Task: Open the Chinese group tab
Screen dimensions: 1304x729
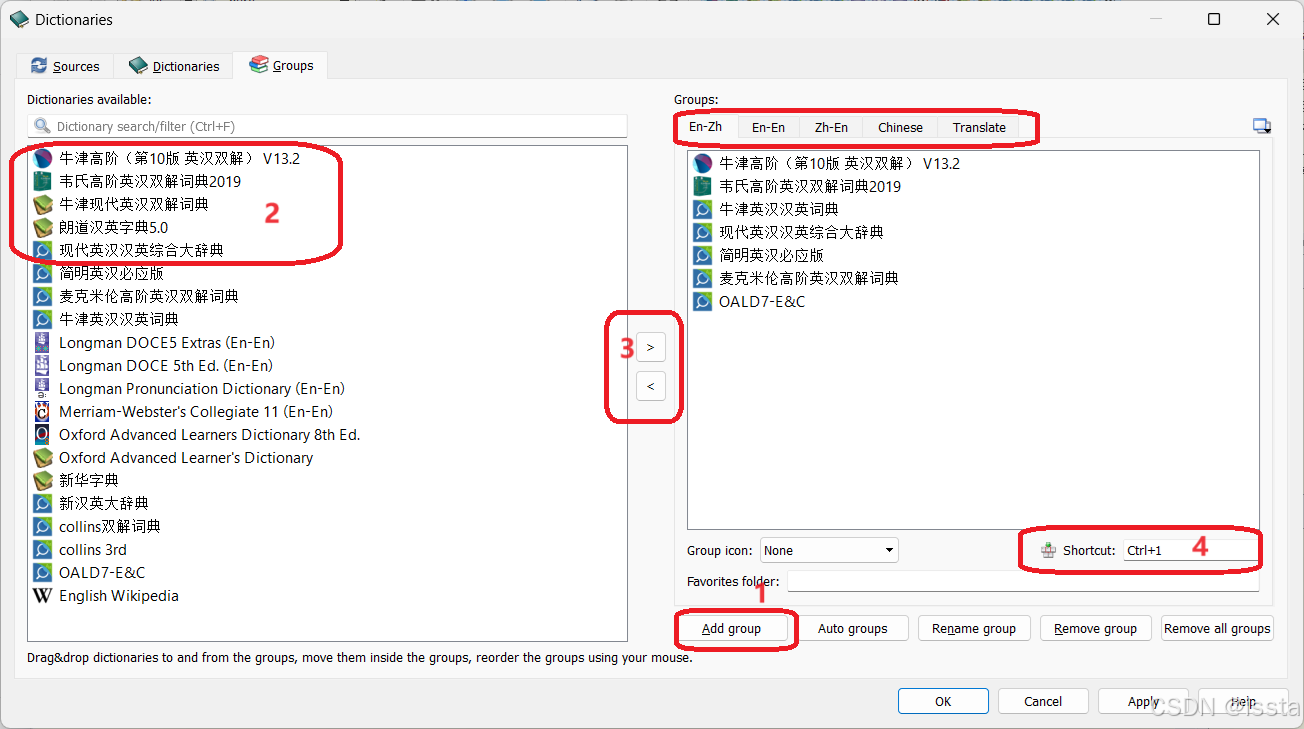Action: (x=900, y=127)
